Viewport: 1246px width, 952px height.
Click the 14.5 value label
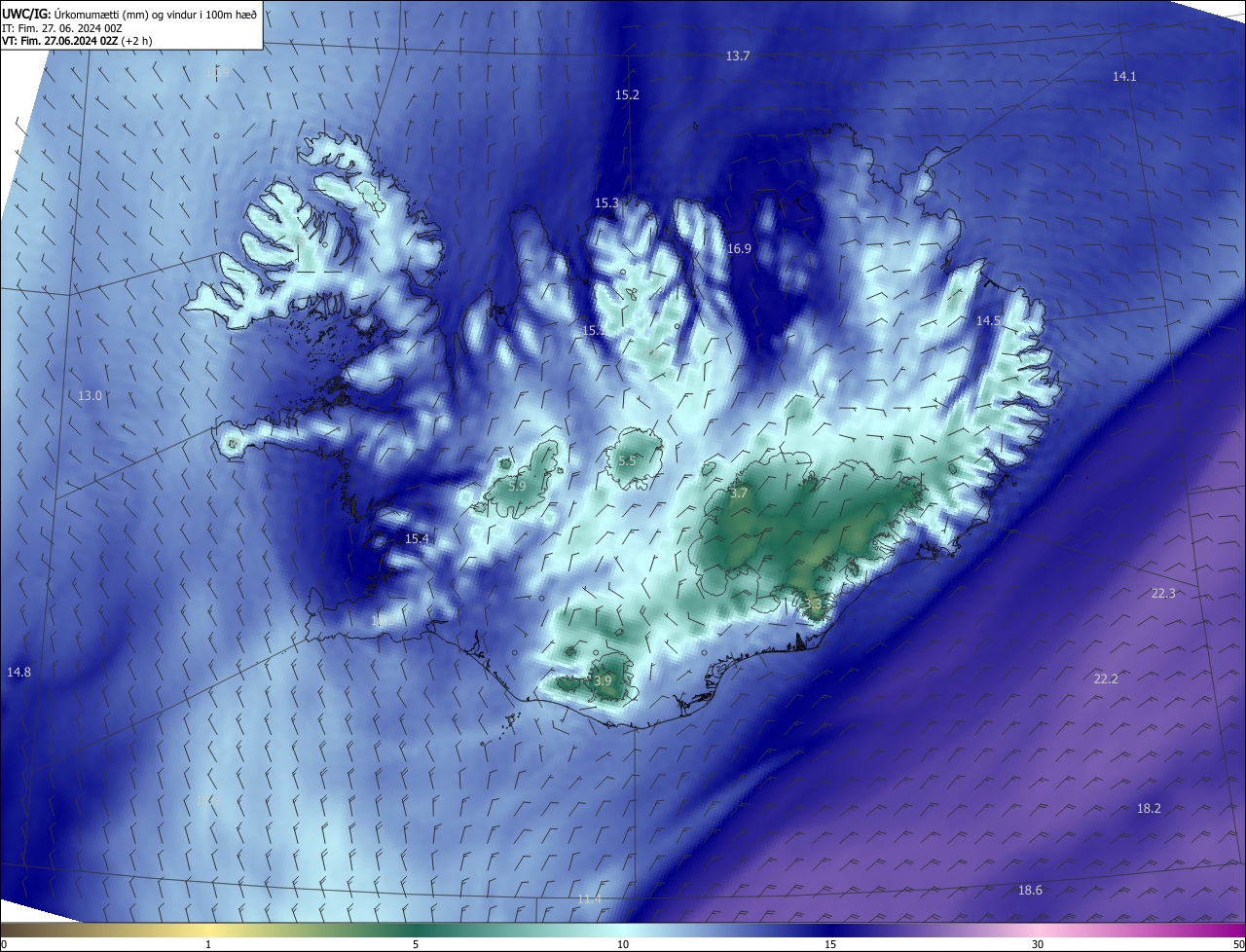point(988,321)
